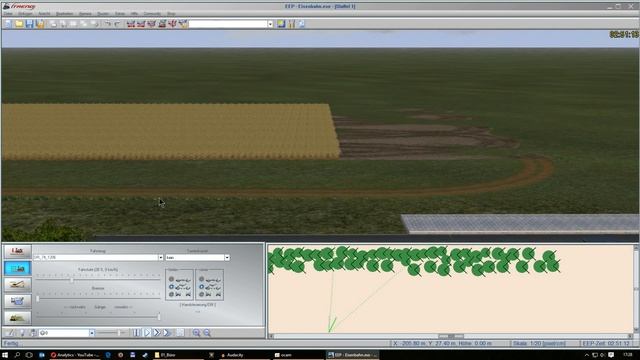The height and width of the screenshot is (360, 640).
Task: Open the Community menu
Action: (152, 14)
